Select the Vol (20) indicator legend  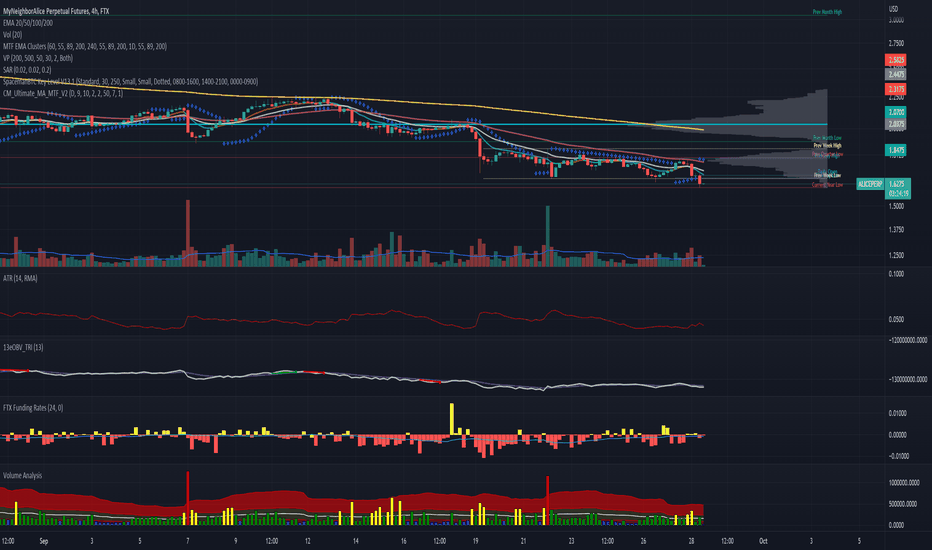pyautogui.click(x=12, y=34)
